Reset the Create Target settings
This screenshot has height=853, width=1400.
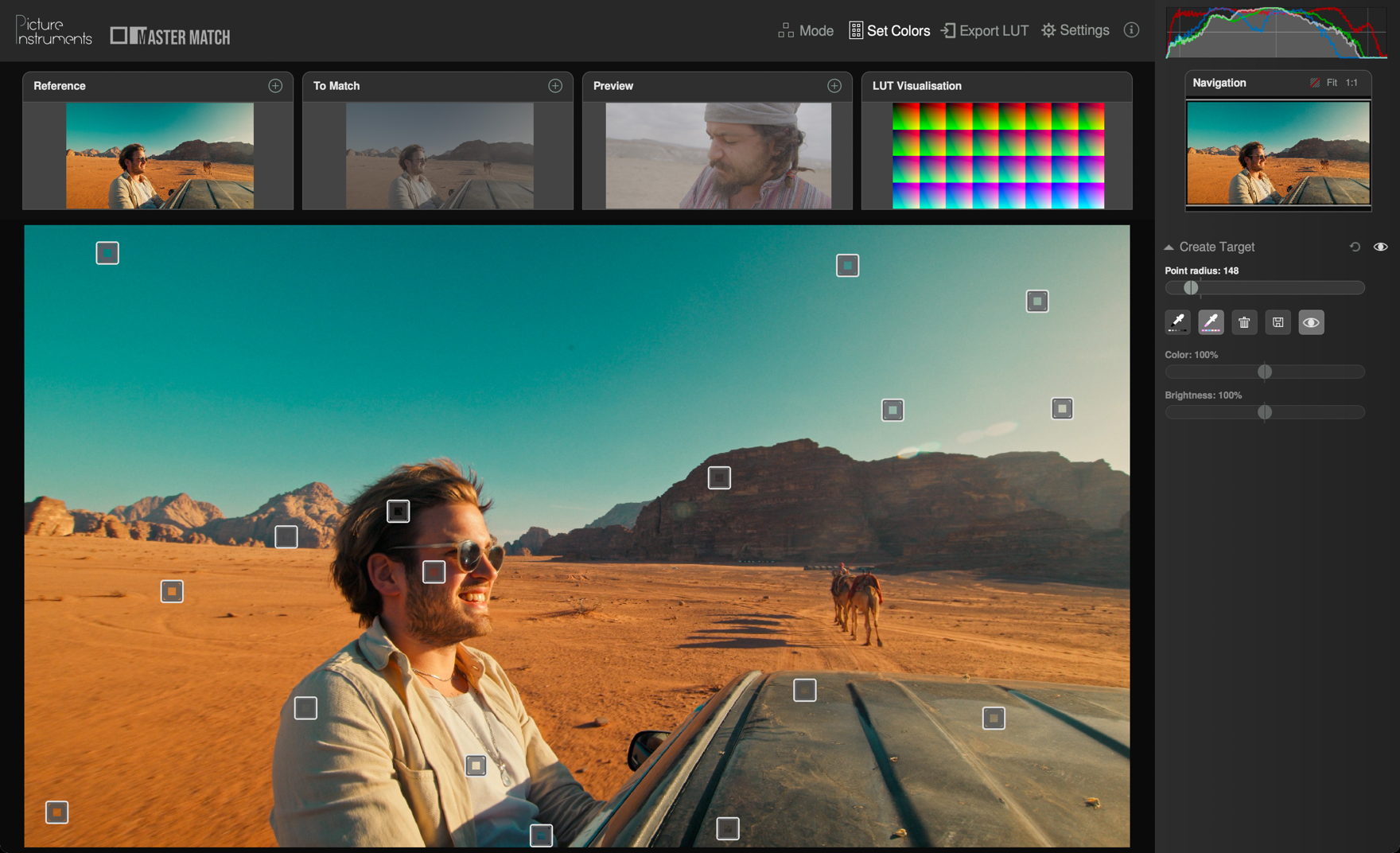coord(1355,247)
